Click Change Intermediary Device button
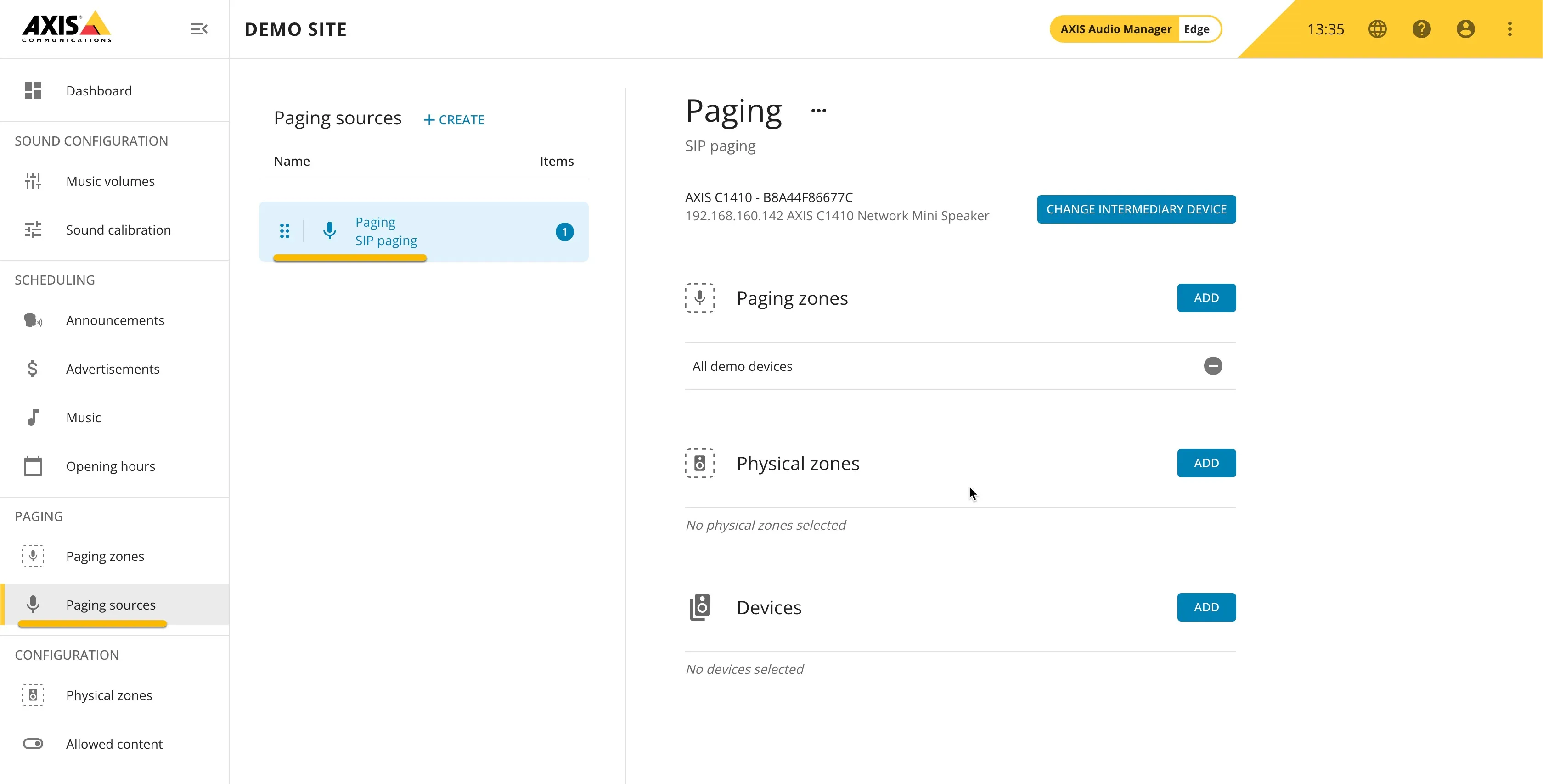This screenshot has width=1543, height=784. [1136, 209]
